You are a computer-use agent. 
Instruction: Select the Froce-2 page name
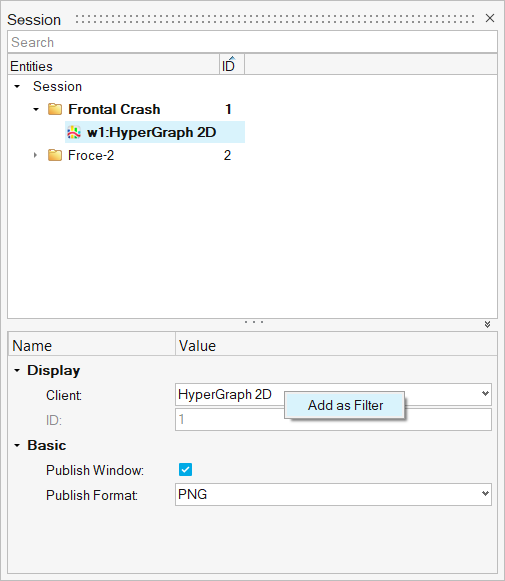click(91, 155)
